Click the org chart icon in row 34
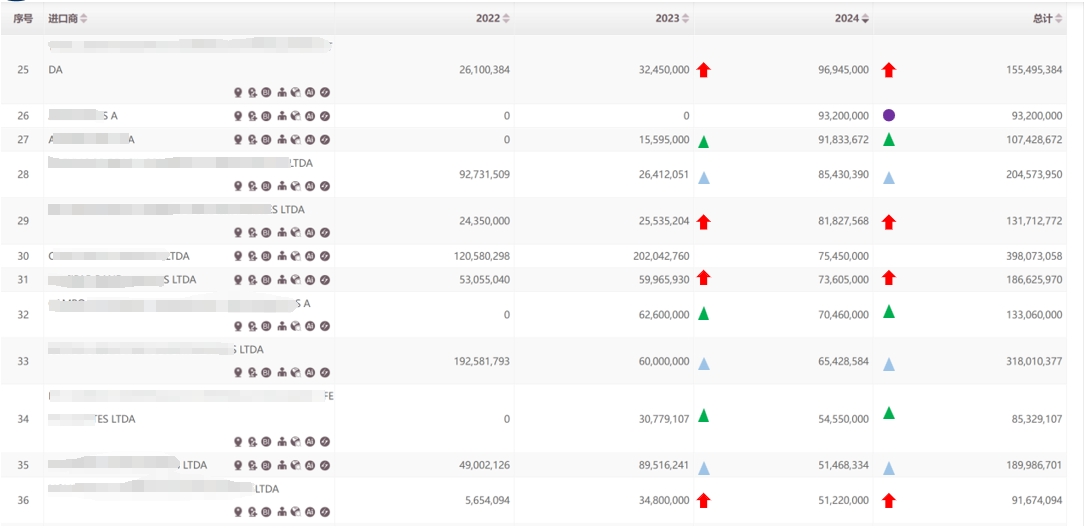Viewport: 1085px width, 532px height. [282, 442]
